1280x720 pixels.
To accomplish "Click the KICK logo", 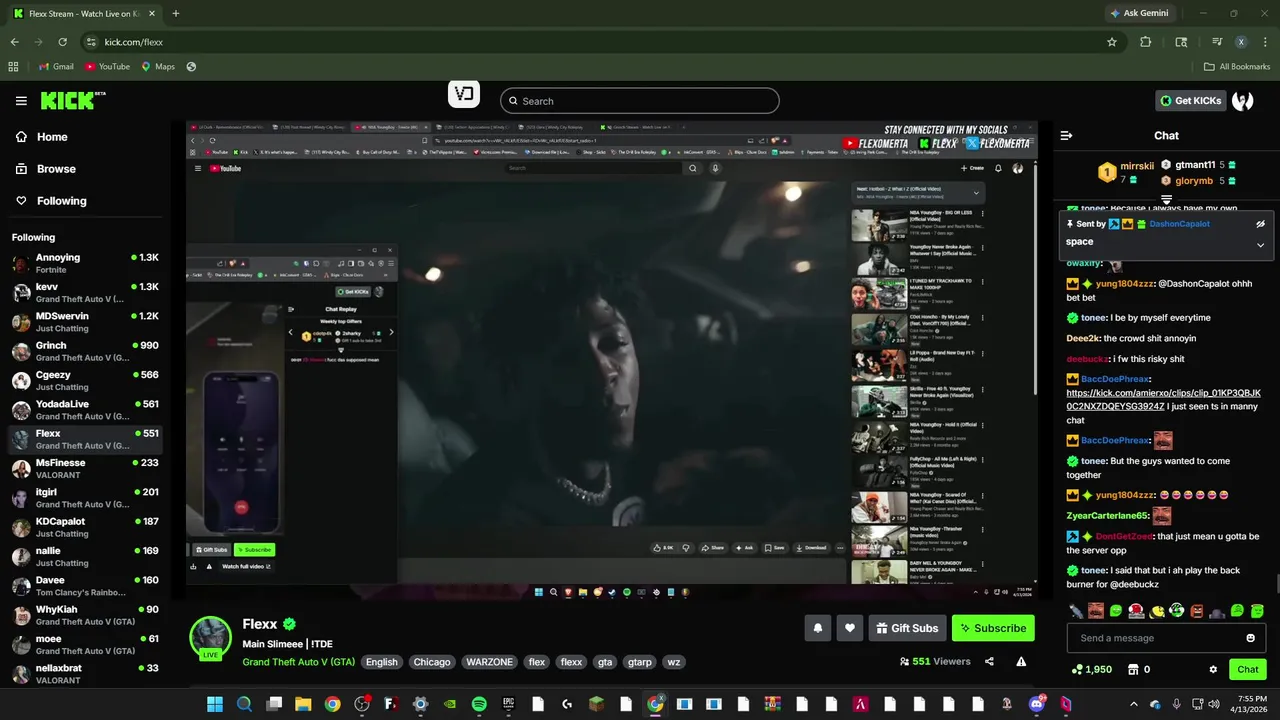I will pos(72,100).
